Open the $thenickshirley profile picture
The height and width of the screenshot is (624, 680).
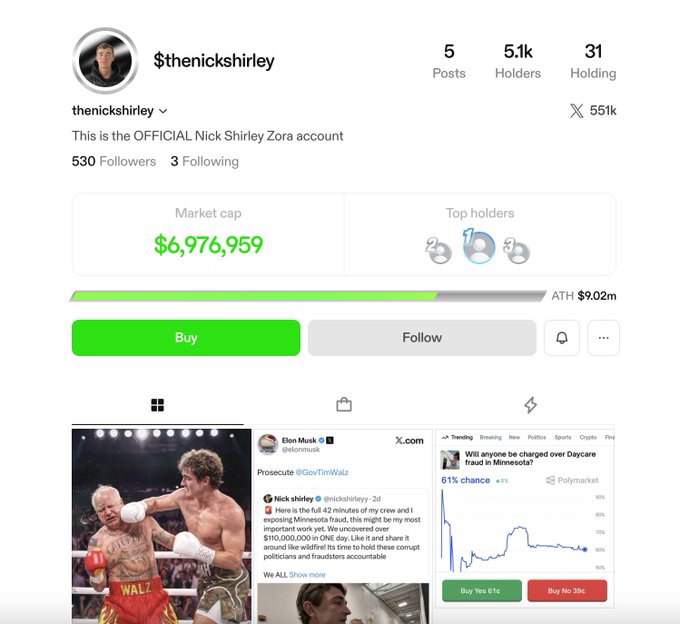(x=105, y=61)
